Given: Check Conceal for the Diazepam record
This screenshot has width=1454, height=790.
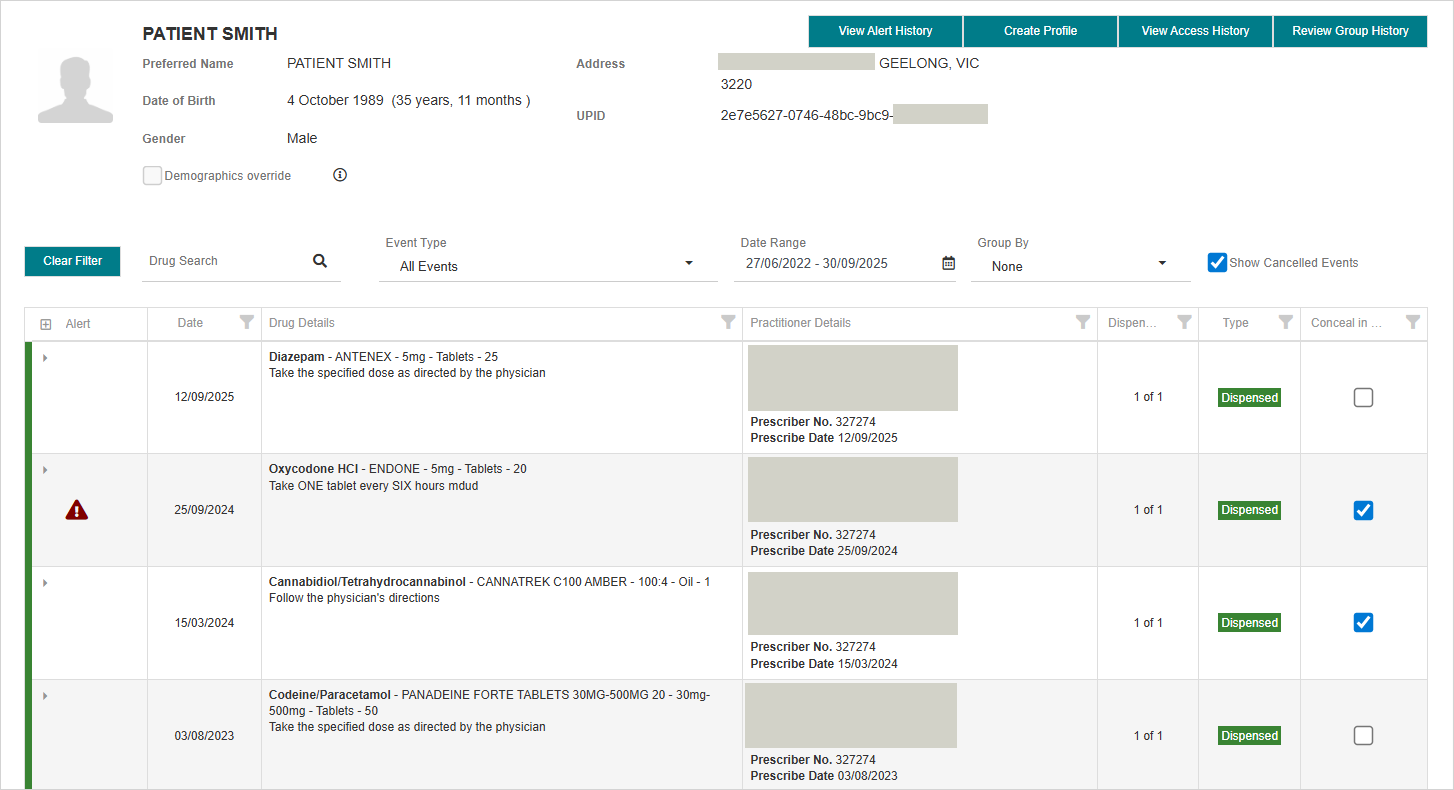Looking at the screenshot, I should (1363, 397).
